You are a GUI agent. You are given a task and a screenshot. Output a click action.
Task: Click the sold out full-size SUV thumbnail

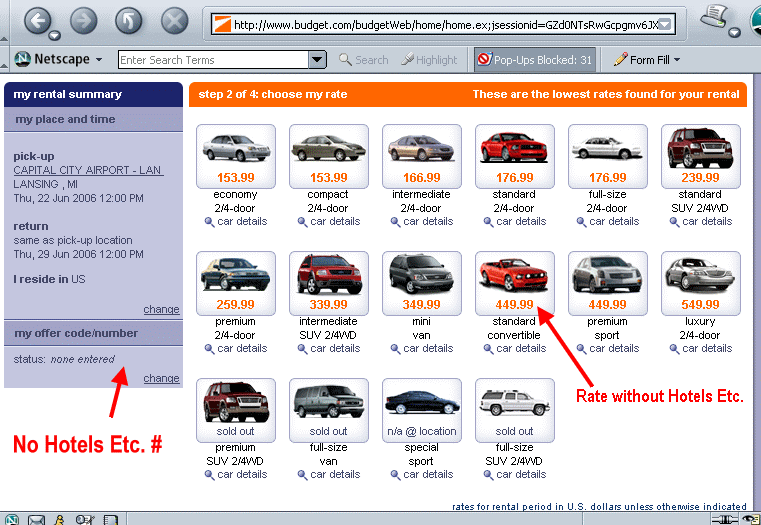(x=515, y=410)
